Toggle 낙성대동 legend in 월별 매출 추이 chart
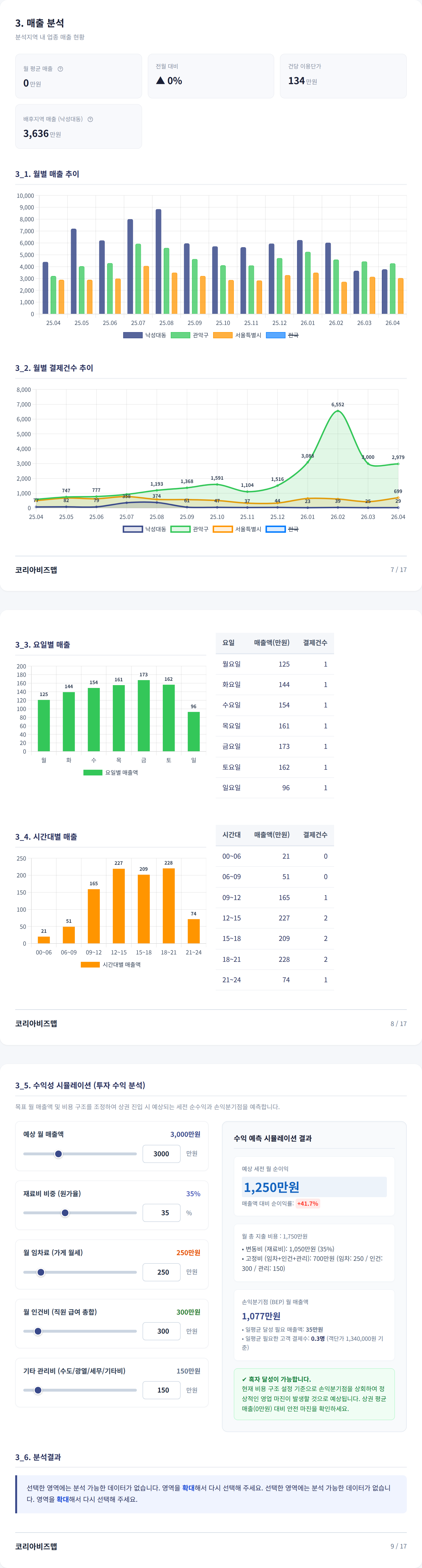Image resolution: width=422 pixels, height=1568 pixels. pyautogui.click(x=144, y=335)
